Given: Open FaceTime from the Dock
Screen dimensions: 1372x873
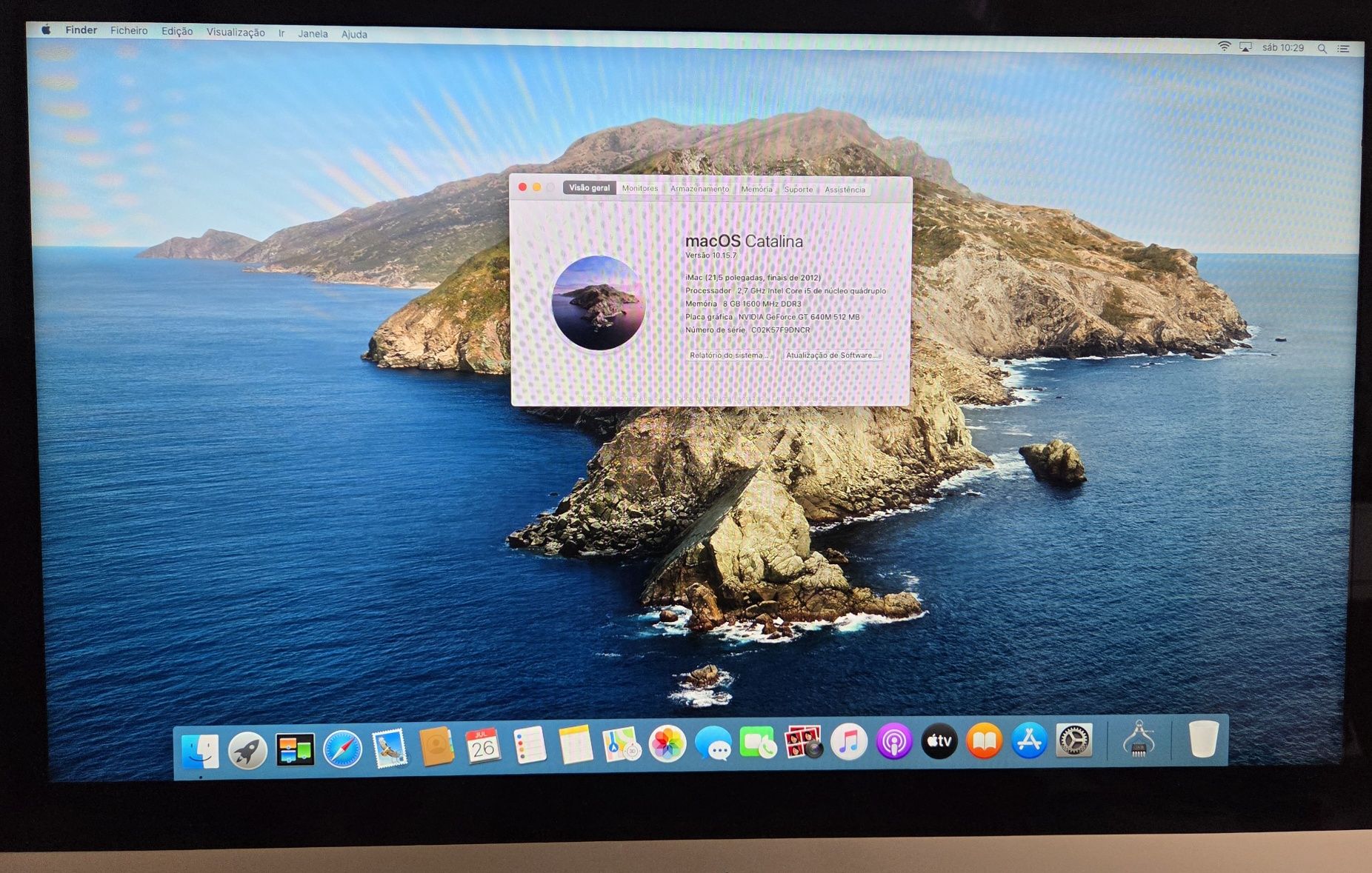Looking at the screenshot, I should click(x=758, y=743).
